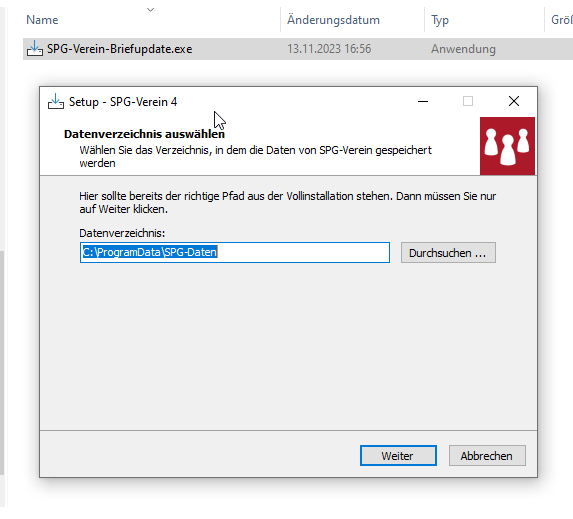Click into the Datenverzeichnis path field
Viewport: 573px width, 519px height.
pyautogui.click(x=235, y=253)
